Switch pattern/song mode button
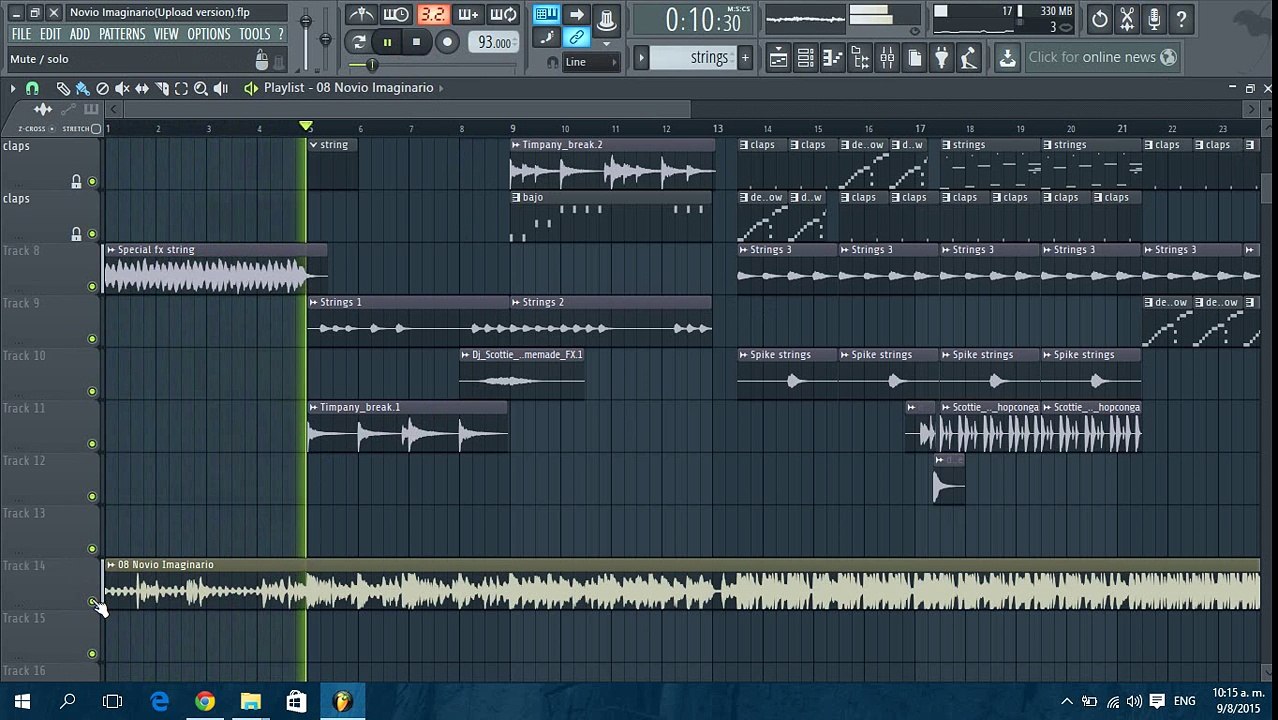 click(359, 42)
